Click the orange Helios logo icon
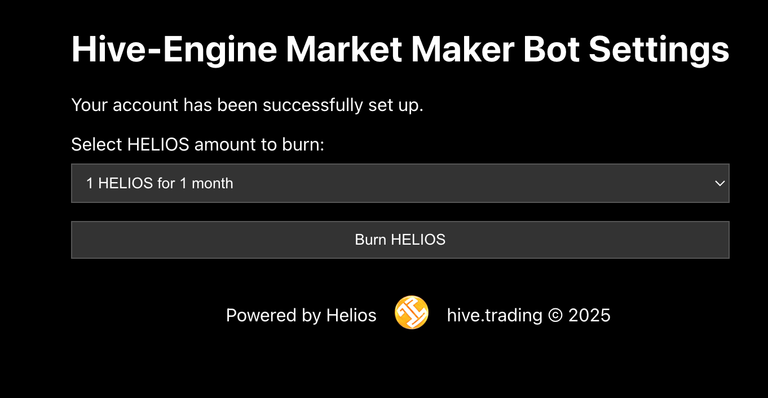The image size is (768, 398). [x=411, y=312]
